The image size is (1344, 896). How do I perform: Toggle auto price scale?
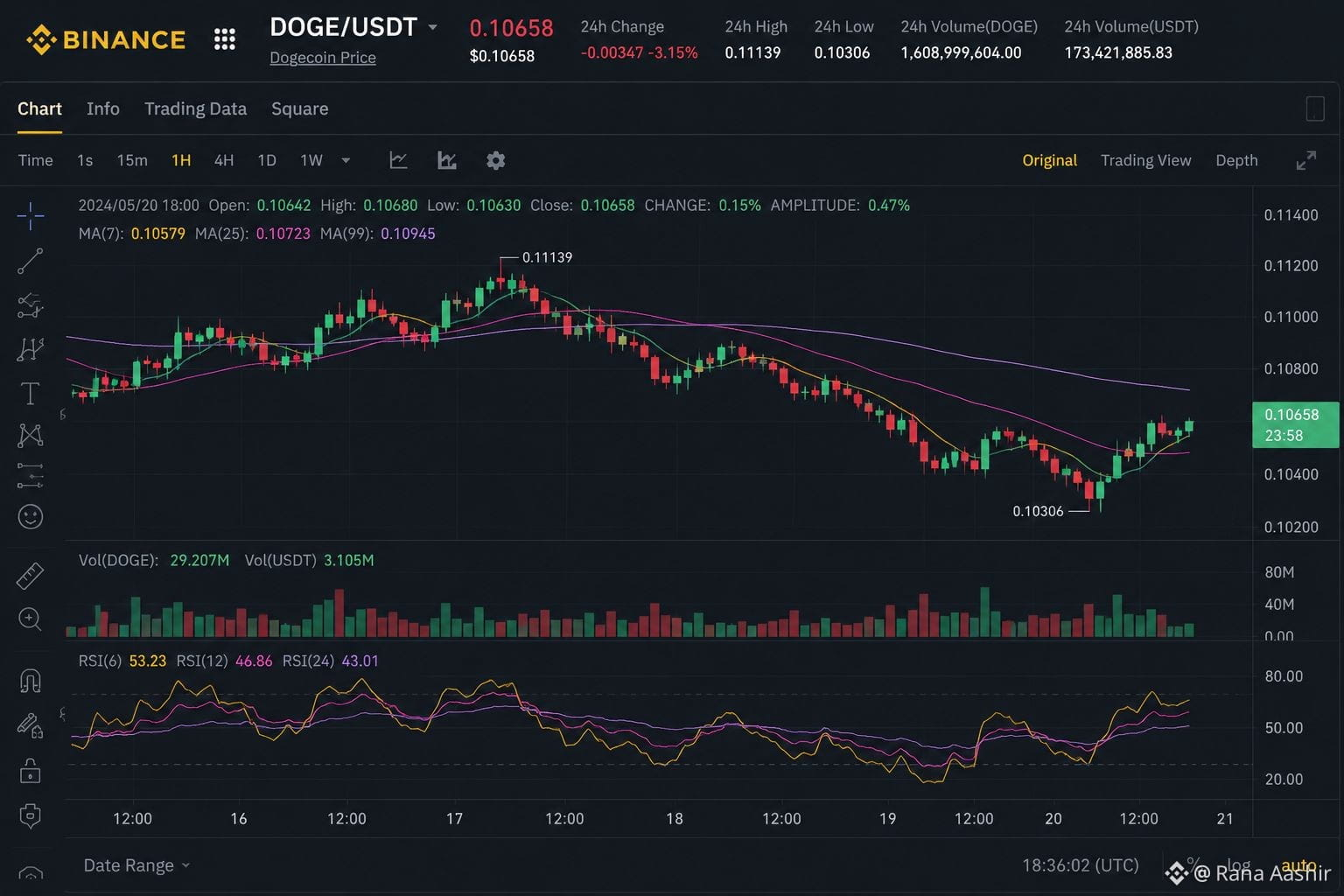coord(1298,864)
